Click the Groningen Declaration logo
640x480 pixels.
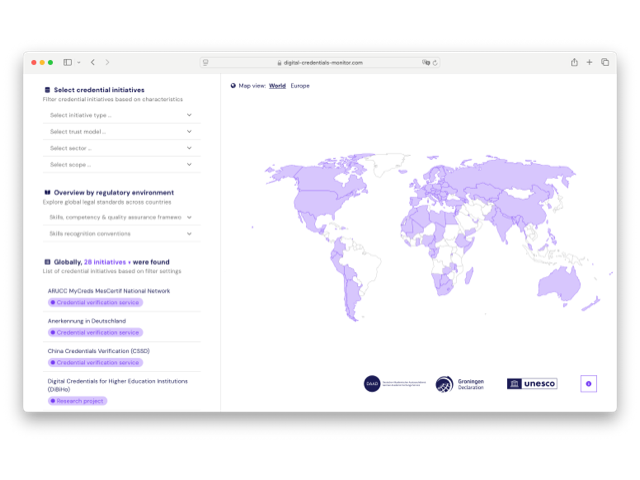460,384
